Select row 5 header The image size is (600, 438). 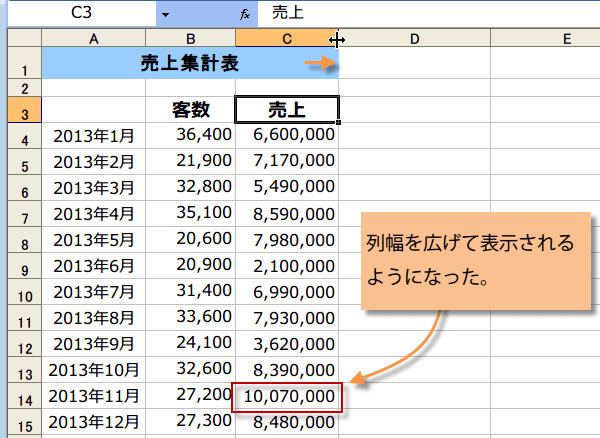pos(24,162)
